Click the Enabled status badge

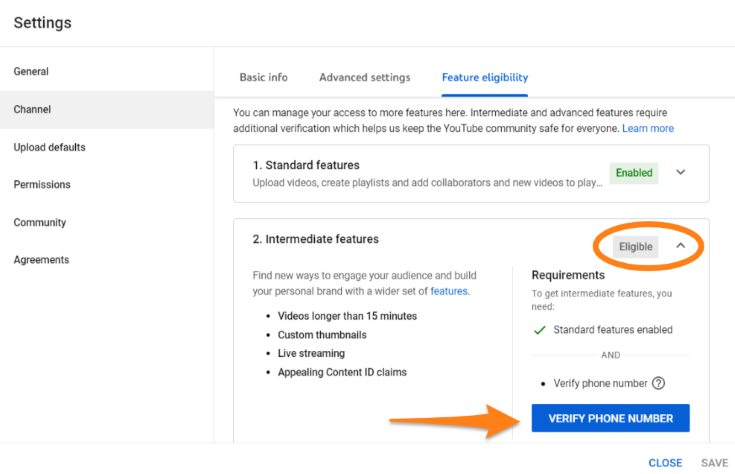634,173
